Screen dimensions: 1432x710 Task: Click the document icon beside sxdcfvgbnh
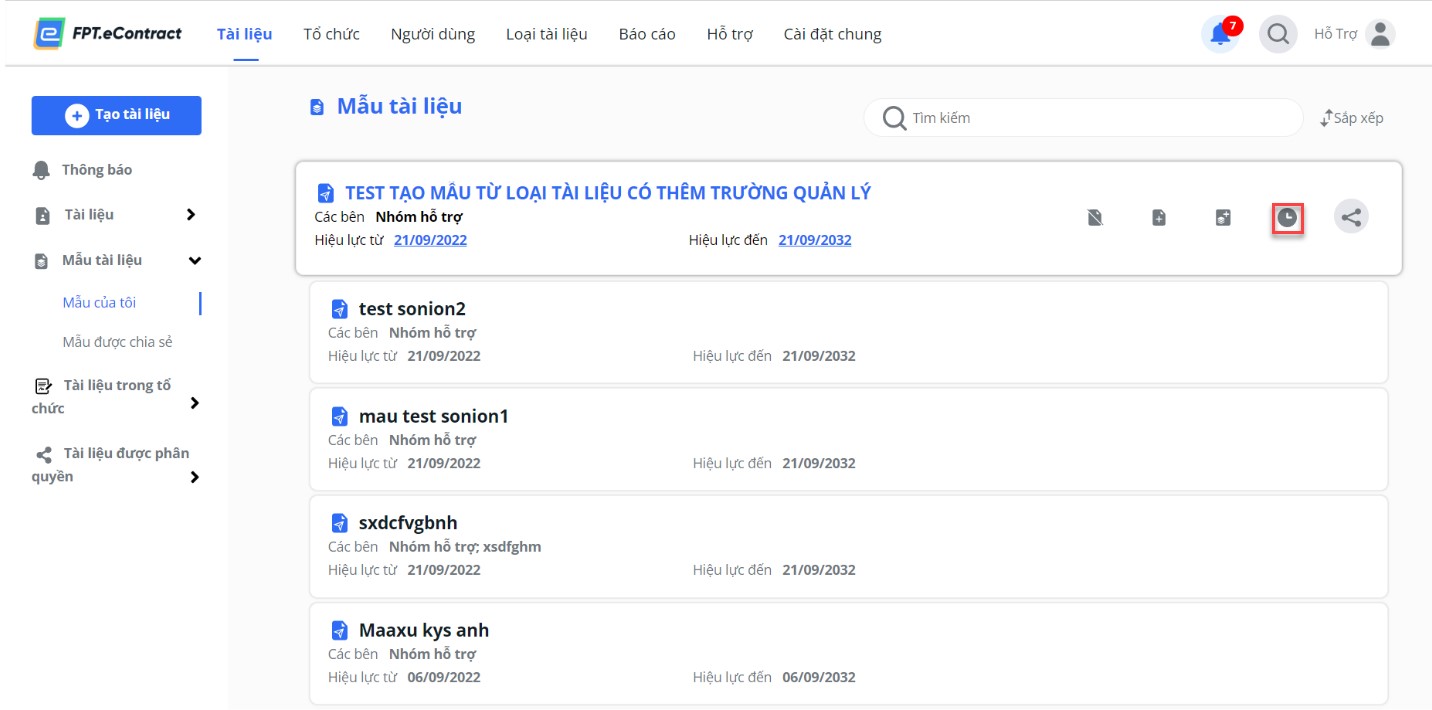[340, 523]
